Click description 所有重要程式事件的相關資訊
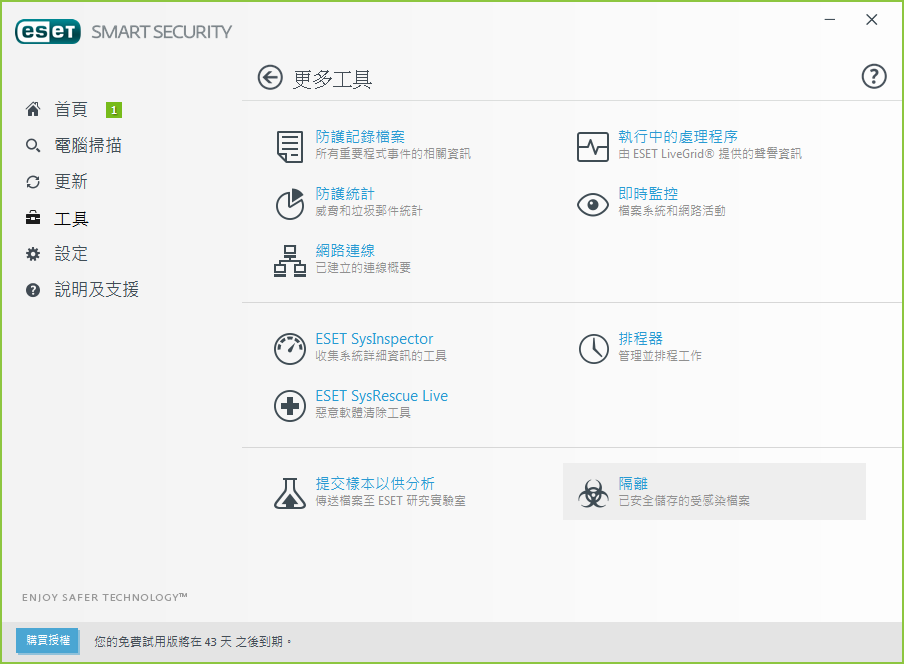Screen dimensions: 904x664 coord(393,154)
